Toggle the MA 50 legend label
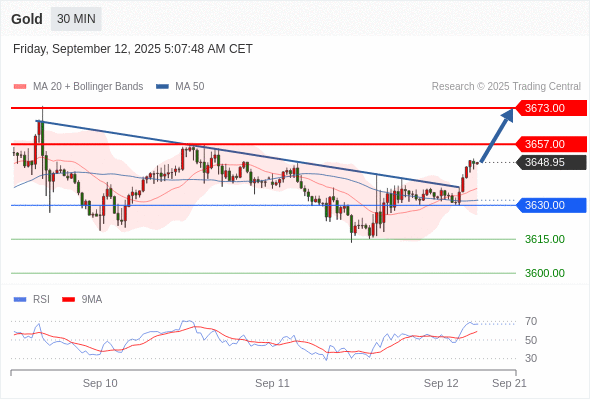This screenshot has width=590, height=400. click(190, 87)
